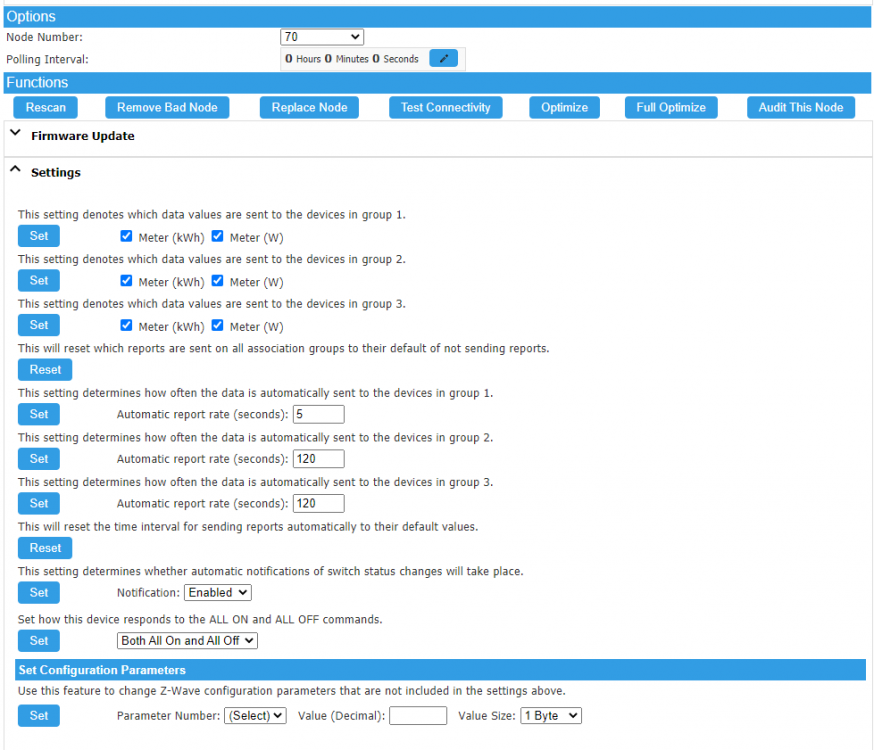This screenshot has width=874, height=750.
Task: Toggle Meter (kWh) checkbox for group 3
Action: click(x=126, y=326)
